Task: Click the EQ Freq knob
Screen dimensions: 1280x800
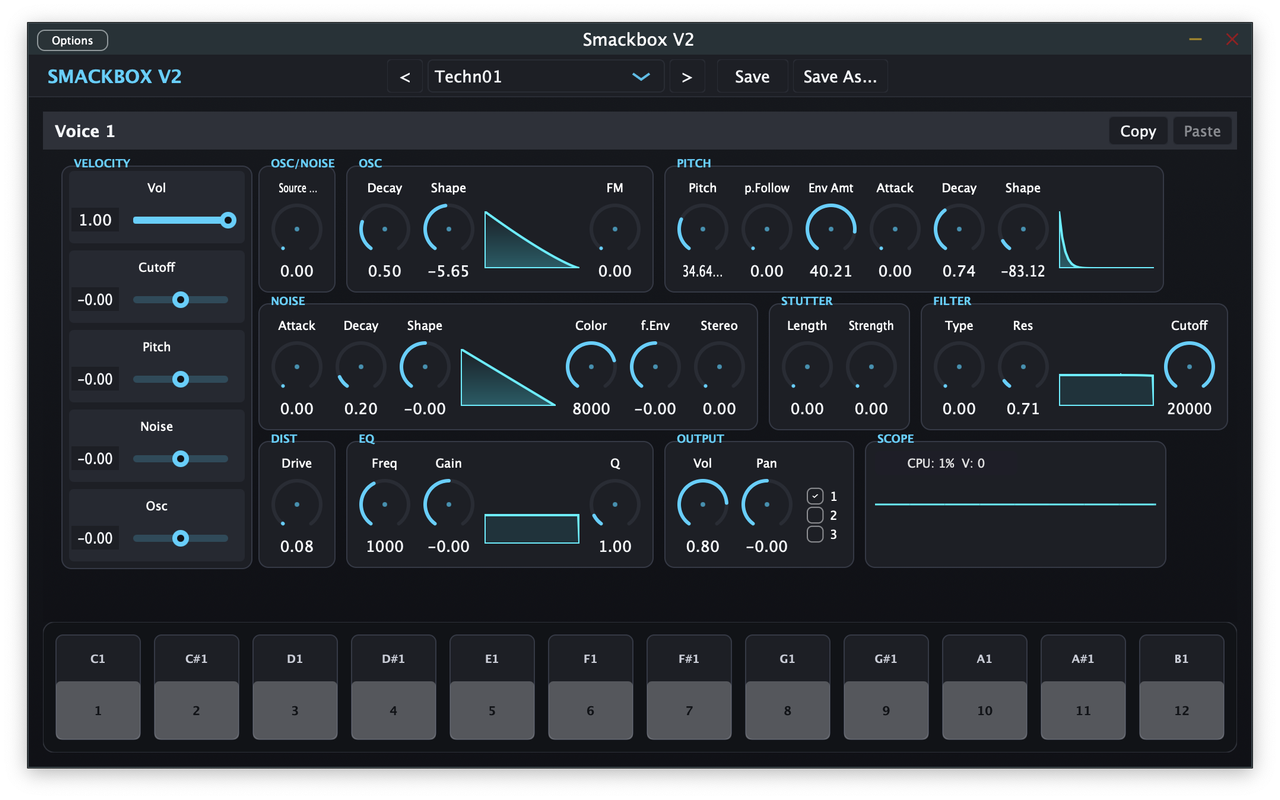Action: click(x=385, y=504)
